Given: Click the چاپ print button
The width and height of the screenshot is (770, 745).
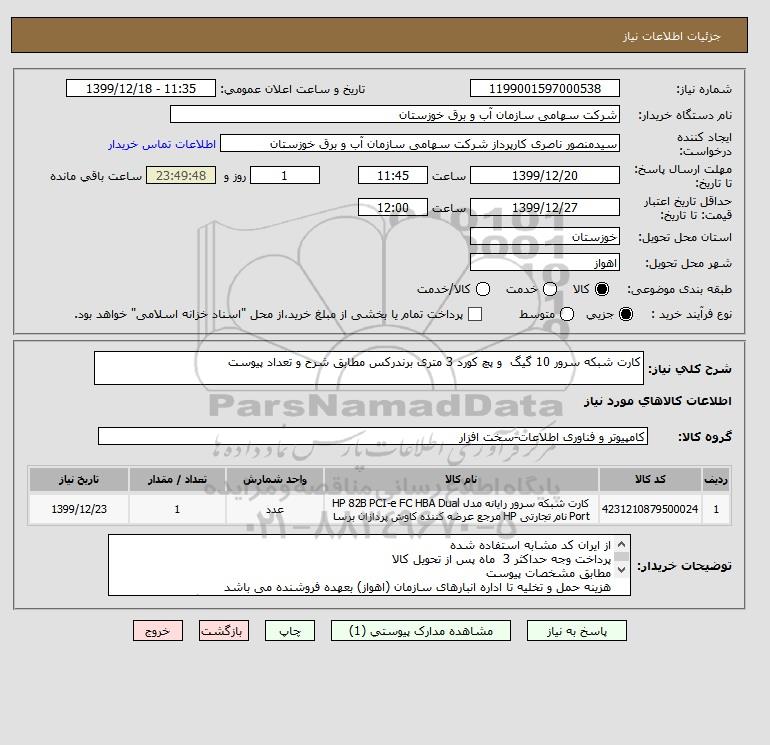Looking at the screenshot, I should pyautogui.click(x=290, y=631).
